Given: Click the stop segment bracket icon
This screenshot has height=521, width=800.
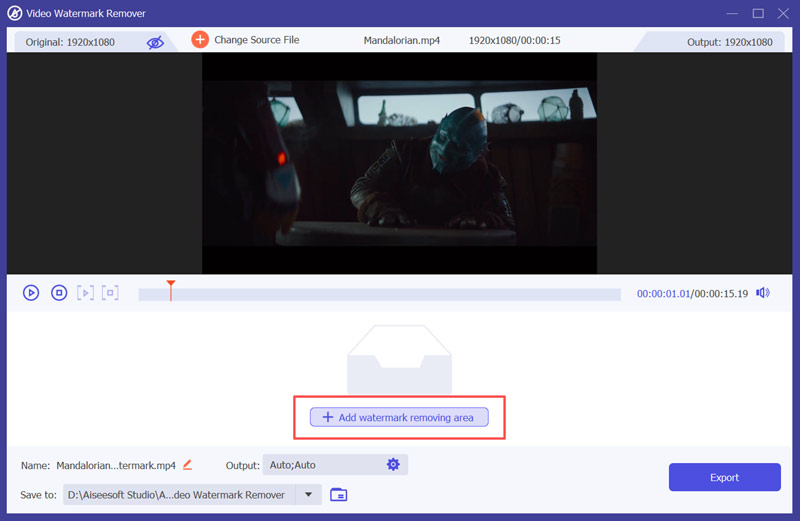Looking at the screenshot, I should point(110,293).
